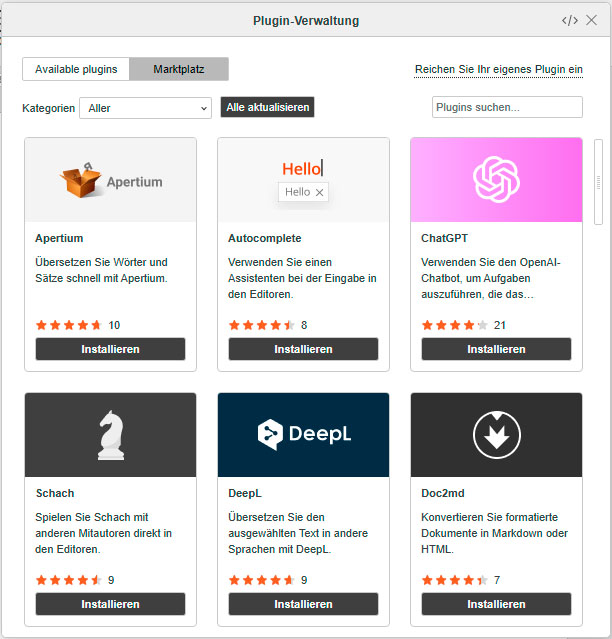612x639 pixels.
Task: Open the Schach chess knight image
Action: [110, 435]
